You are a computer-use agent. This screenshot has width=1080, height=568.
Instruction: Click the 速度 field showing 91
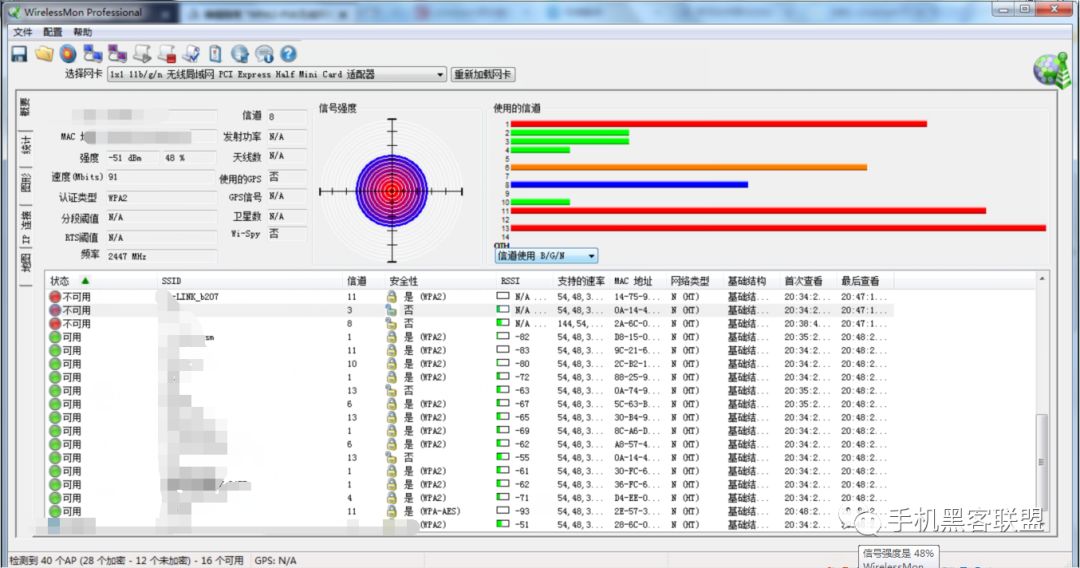pyautogui.click(x=160, y=177)
